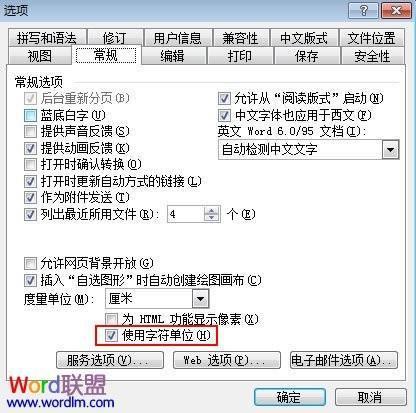This screenshot has height=413, width=416.
Task: Decrease the recent files count spinner
Action: 211,218
